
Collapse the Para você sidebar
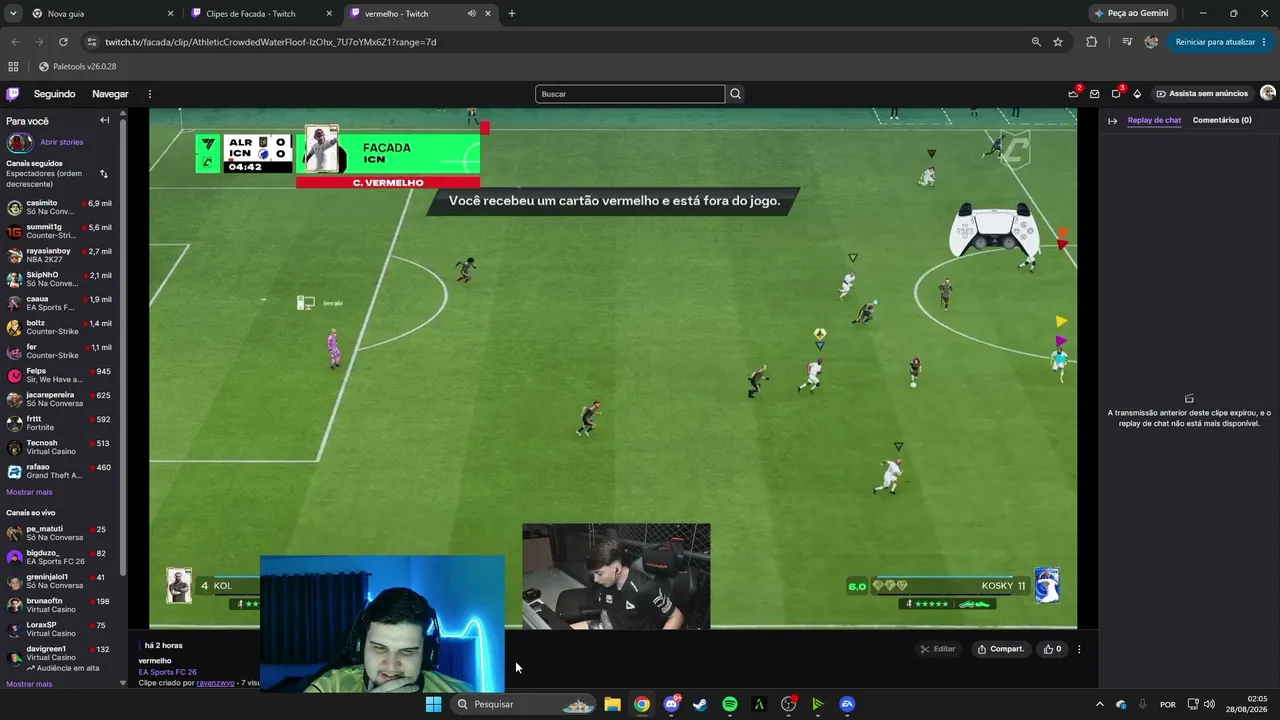pyautogui.click(x=104, y=120)
